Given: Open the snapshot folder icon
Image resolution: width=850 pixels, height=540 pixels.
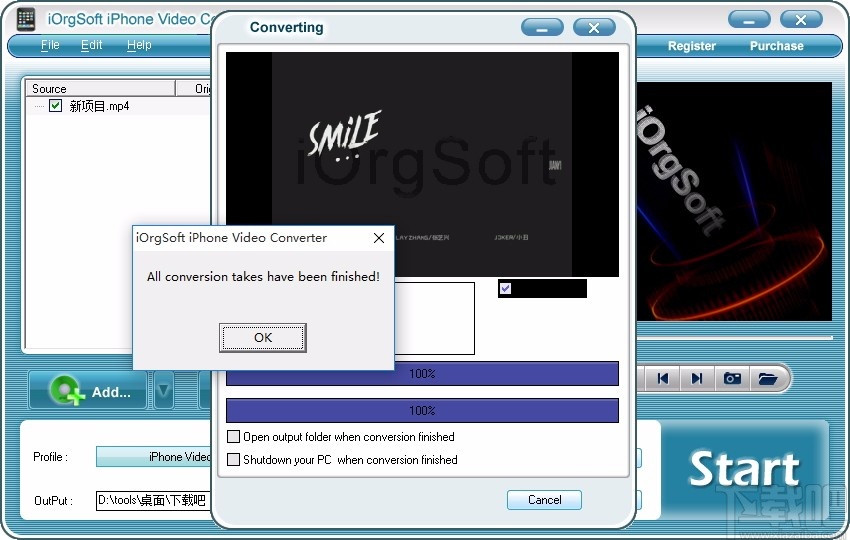Looking at the screenshot, I should [768, 378].
